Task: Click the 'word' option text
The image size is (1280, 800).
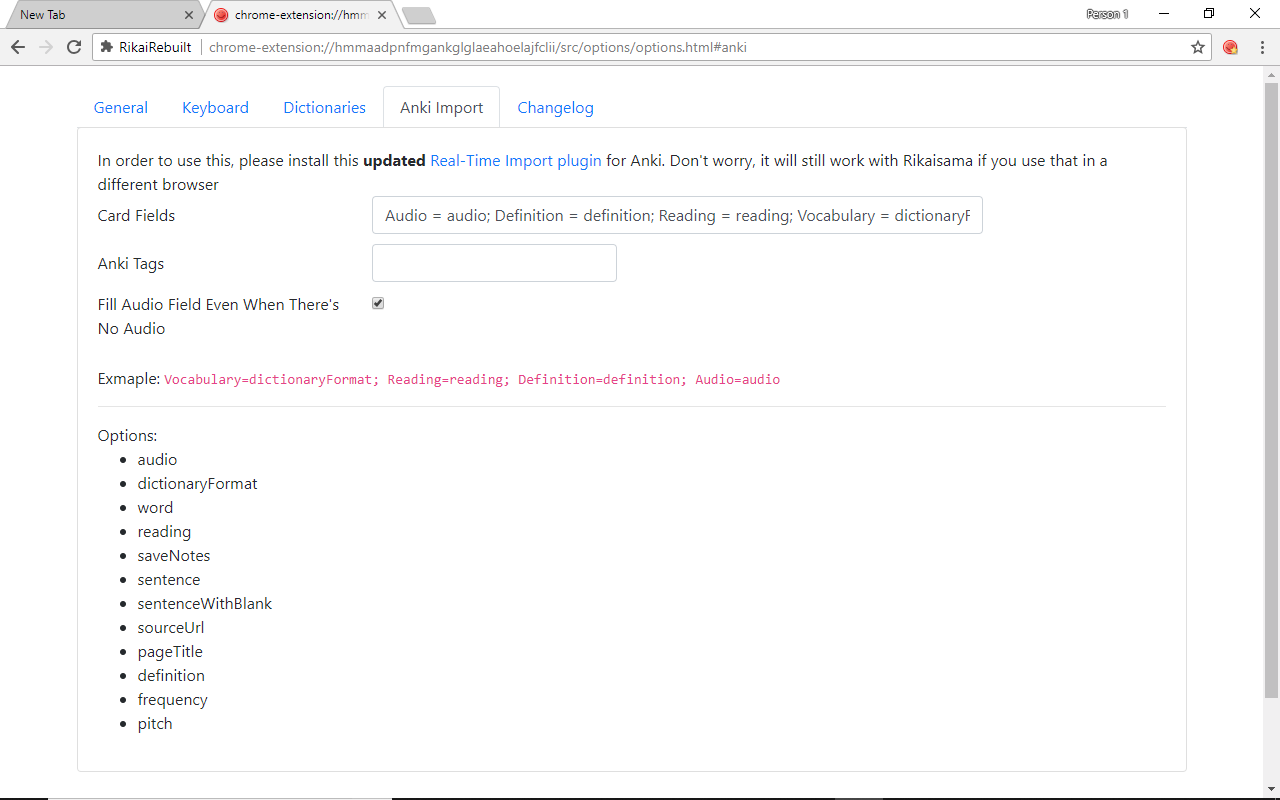Action: click(x=155, y=508)
